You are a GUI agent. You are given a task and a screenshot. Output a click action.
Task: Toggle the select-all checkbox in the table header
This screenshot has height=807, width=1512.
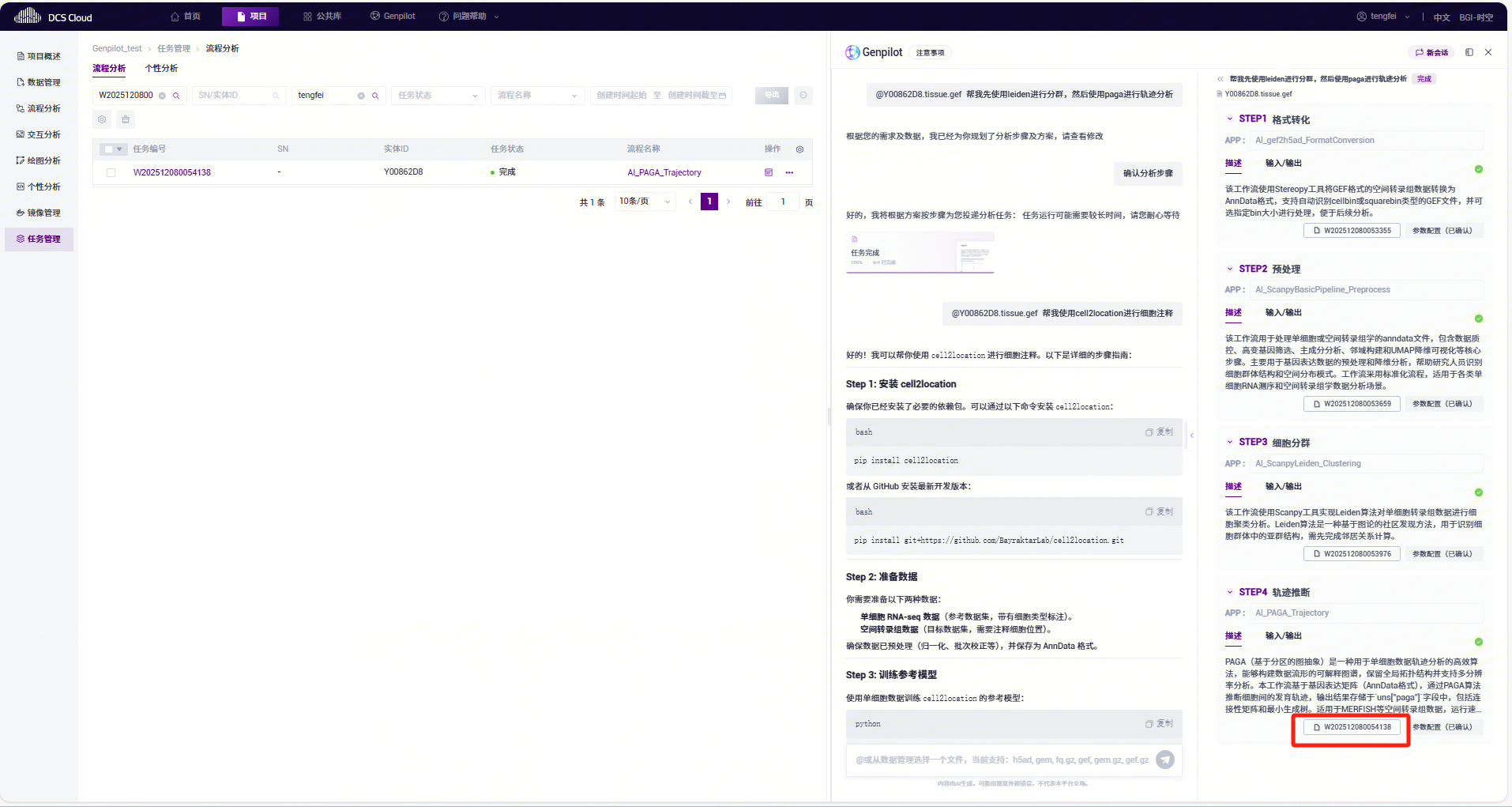click(x=108, y=149)
